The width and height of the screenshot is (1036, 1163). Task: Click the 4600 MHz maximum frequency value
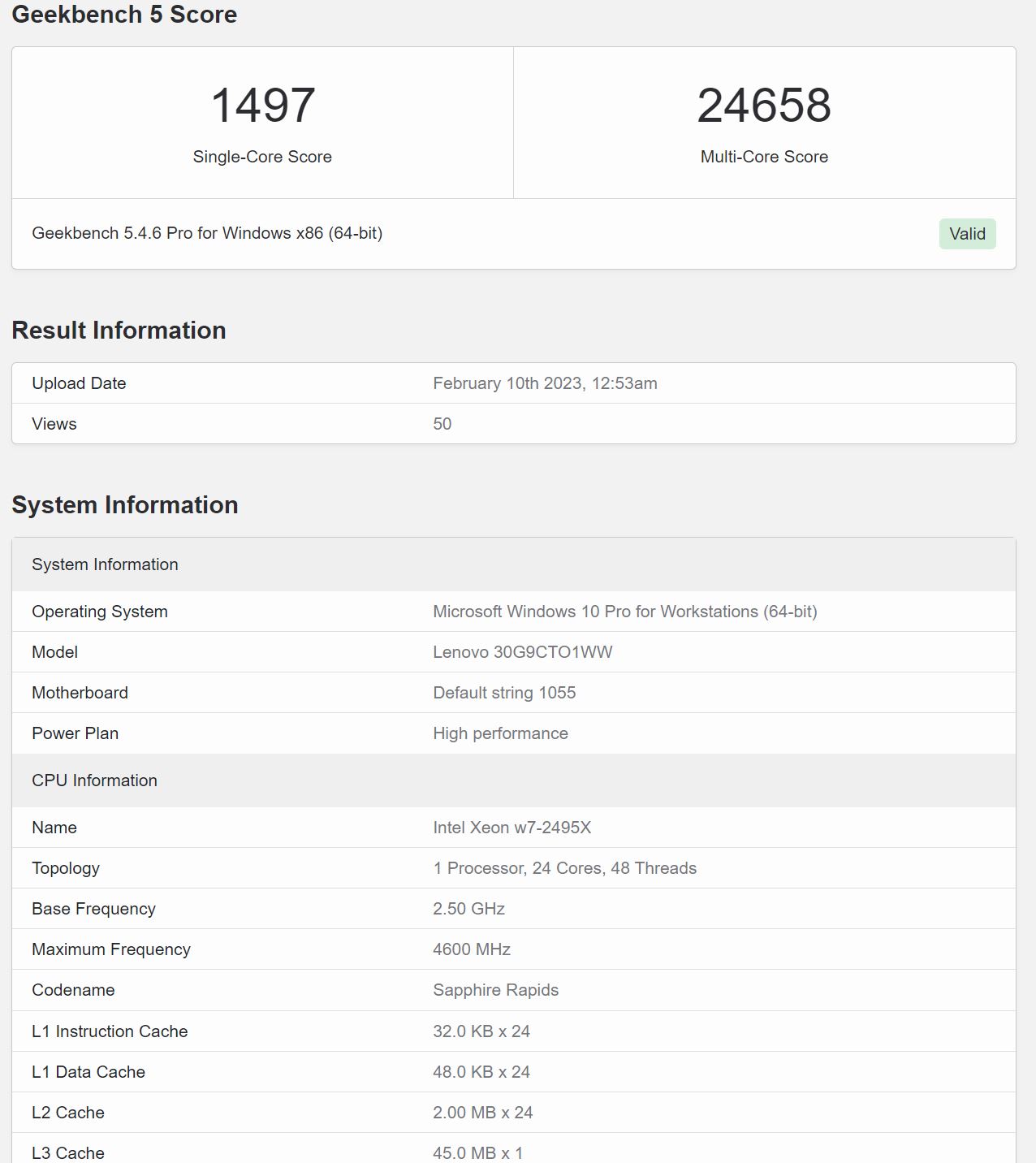click(471, 949)
